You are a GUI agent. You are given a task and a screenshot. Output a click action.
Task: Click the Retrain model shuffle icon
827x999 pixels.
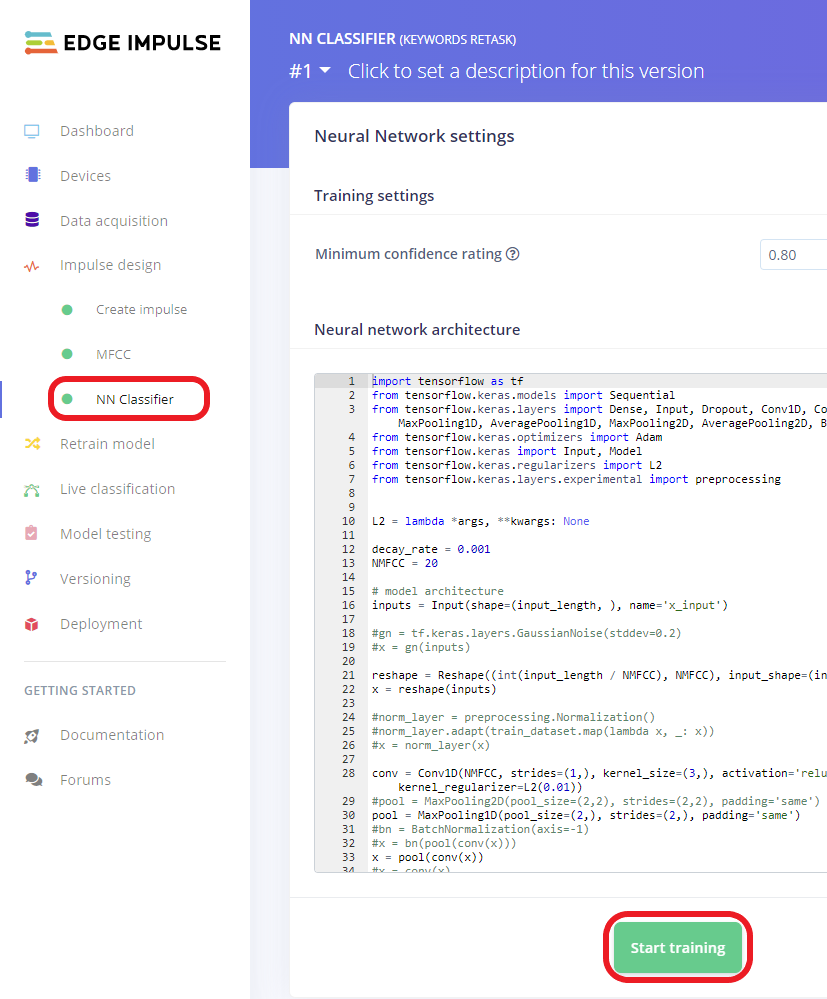click(32, 444)
